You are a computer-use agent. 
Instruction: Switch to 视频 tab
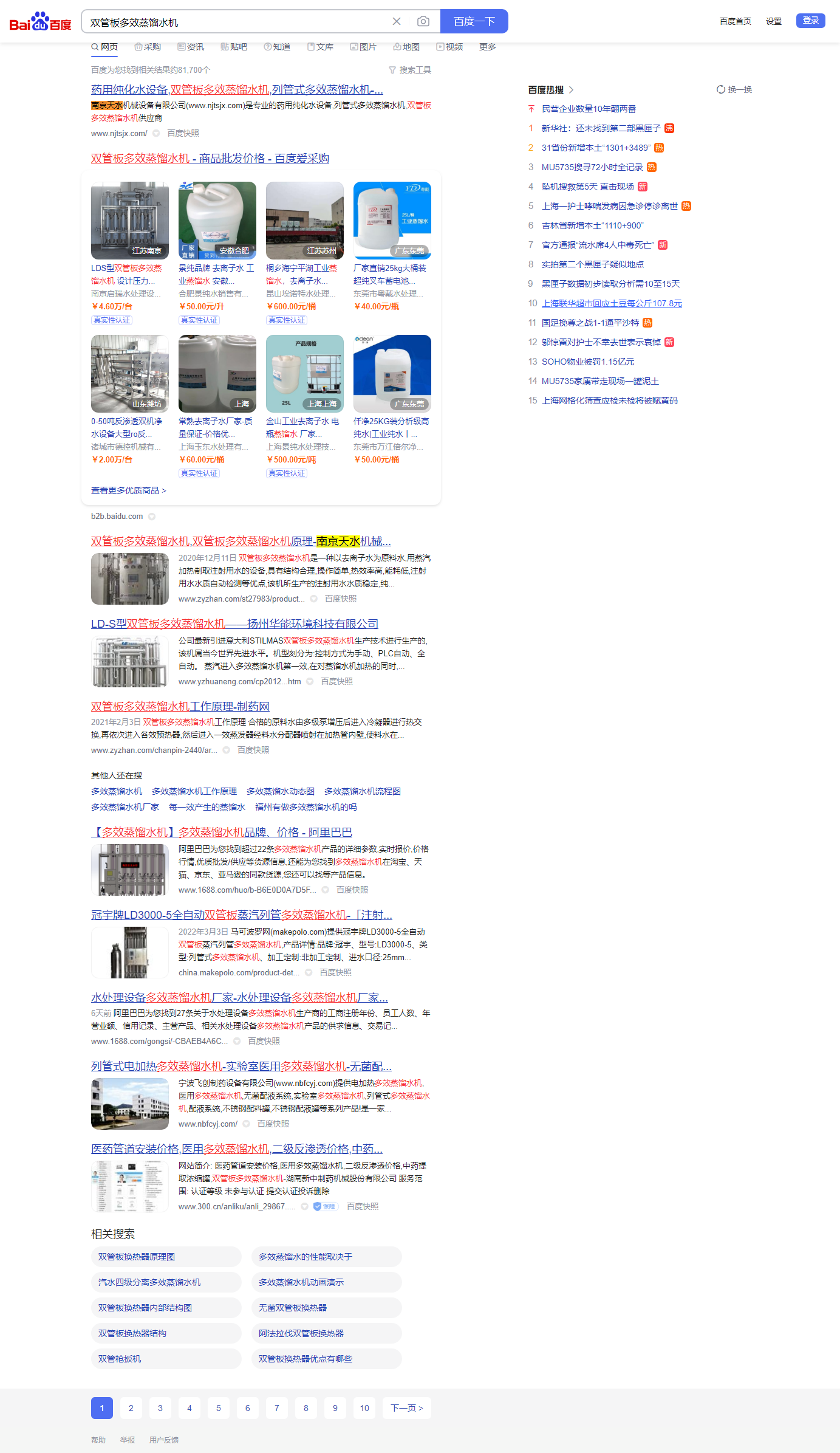point(449,47)
